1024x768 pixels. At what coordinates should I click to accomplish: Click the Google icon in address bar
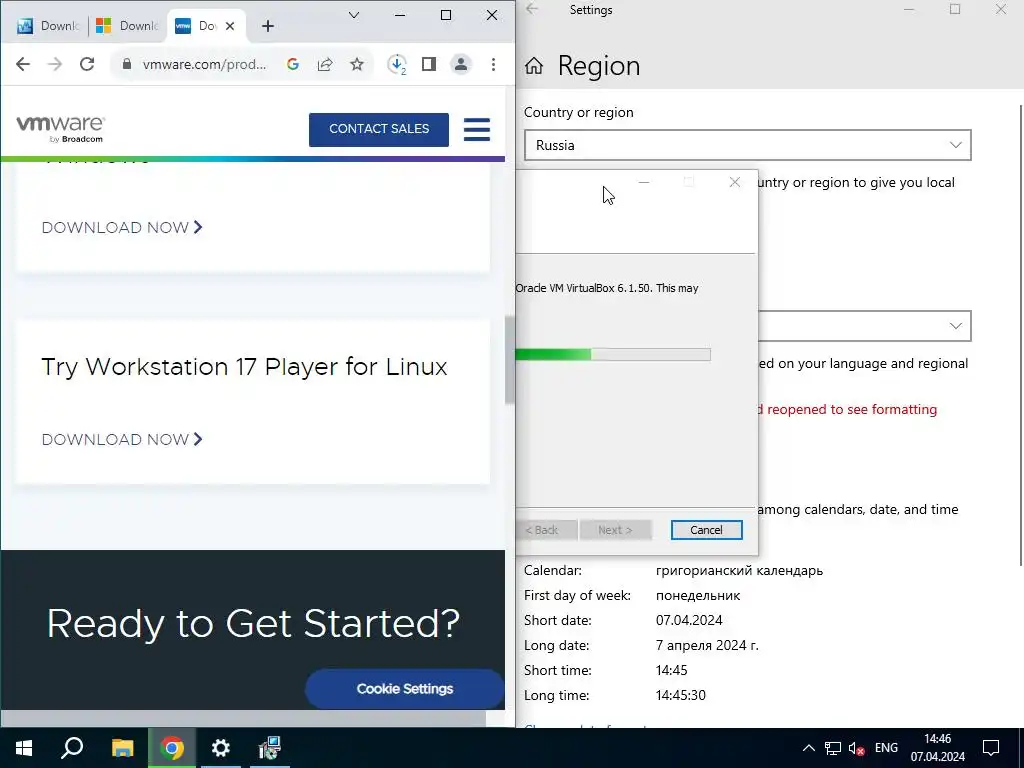[x=293, y=64]
